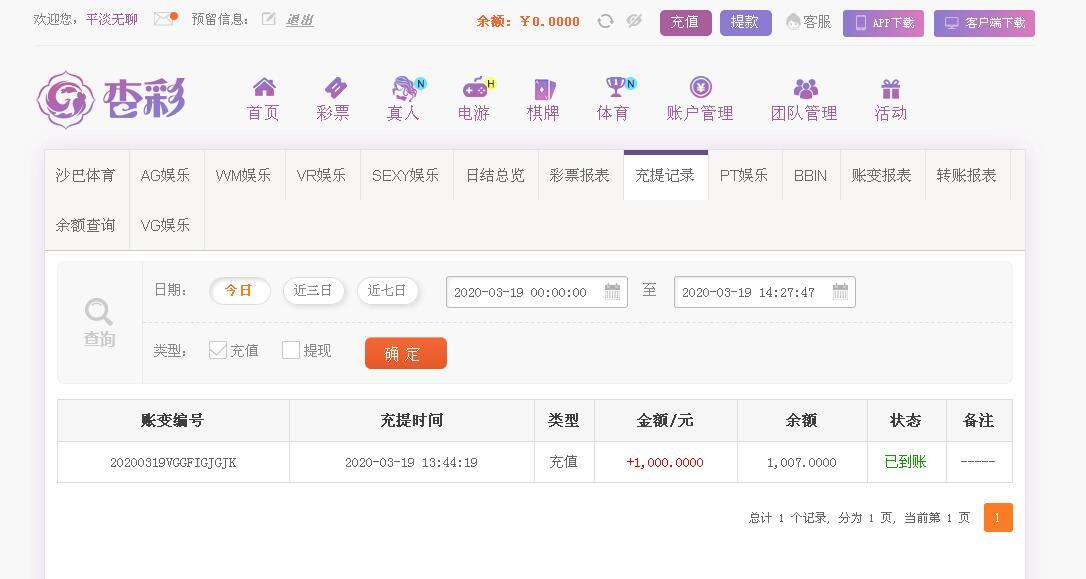Open the 彩票 lottery icon
Viewport: 1086px width, 579px height.
pos(335,87)
